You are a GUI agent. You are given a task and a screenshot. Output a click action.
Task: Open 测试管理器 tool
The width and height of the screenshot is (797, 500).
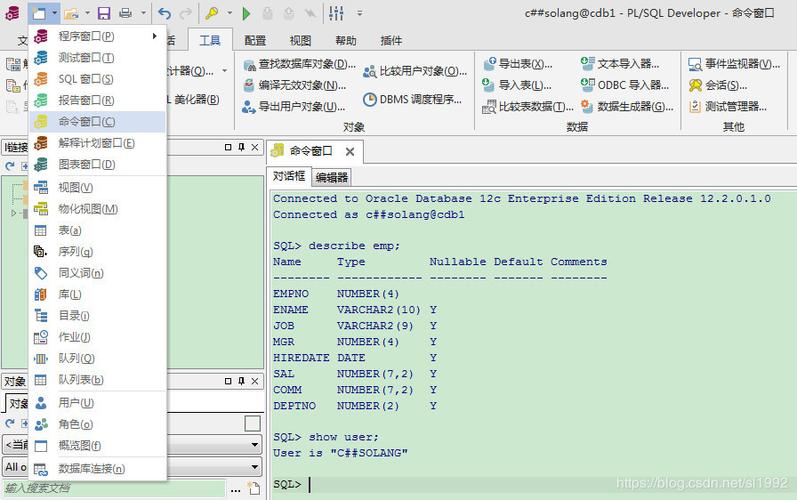click(x=728, y=107)
